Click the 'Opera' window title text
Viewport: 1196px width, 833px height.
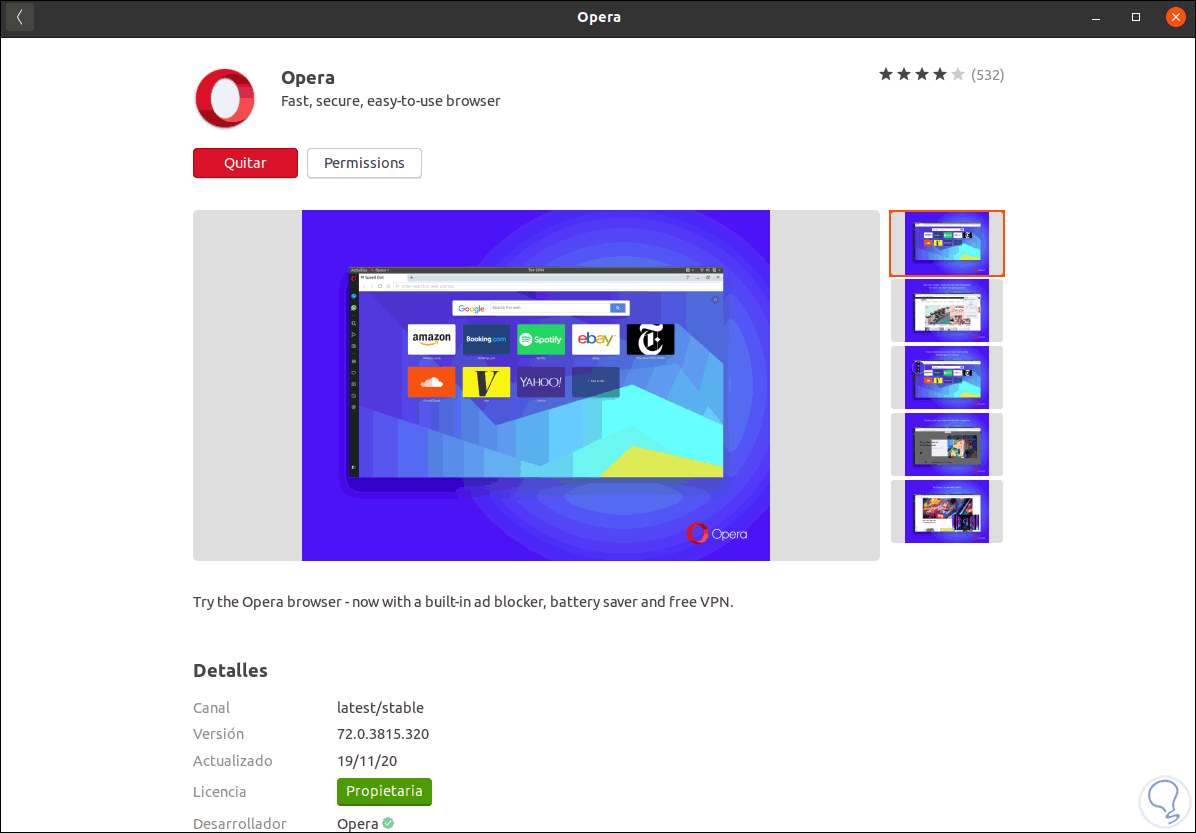(599, 18)
